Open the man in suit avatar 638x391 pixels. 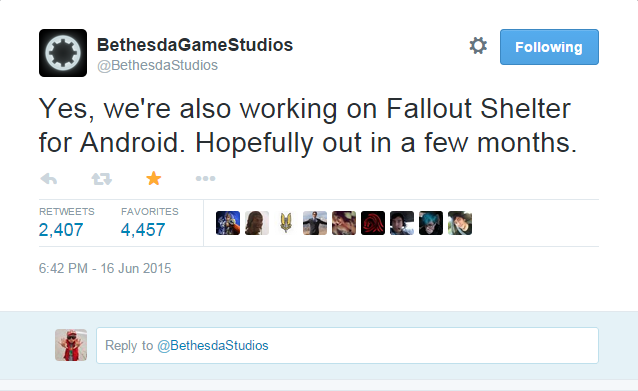315,223
